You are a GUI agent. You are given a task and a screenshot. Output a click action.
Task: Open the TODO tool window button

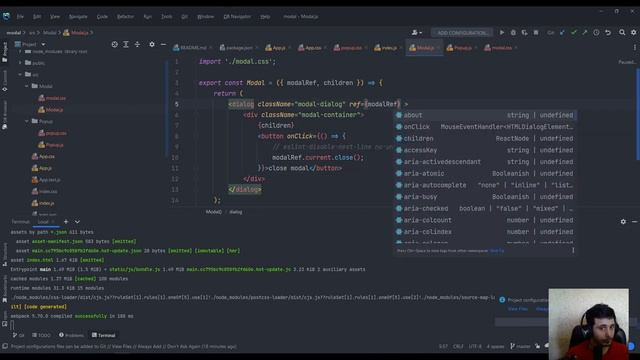[41, 335]
